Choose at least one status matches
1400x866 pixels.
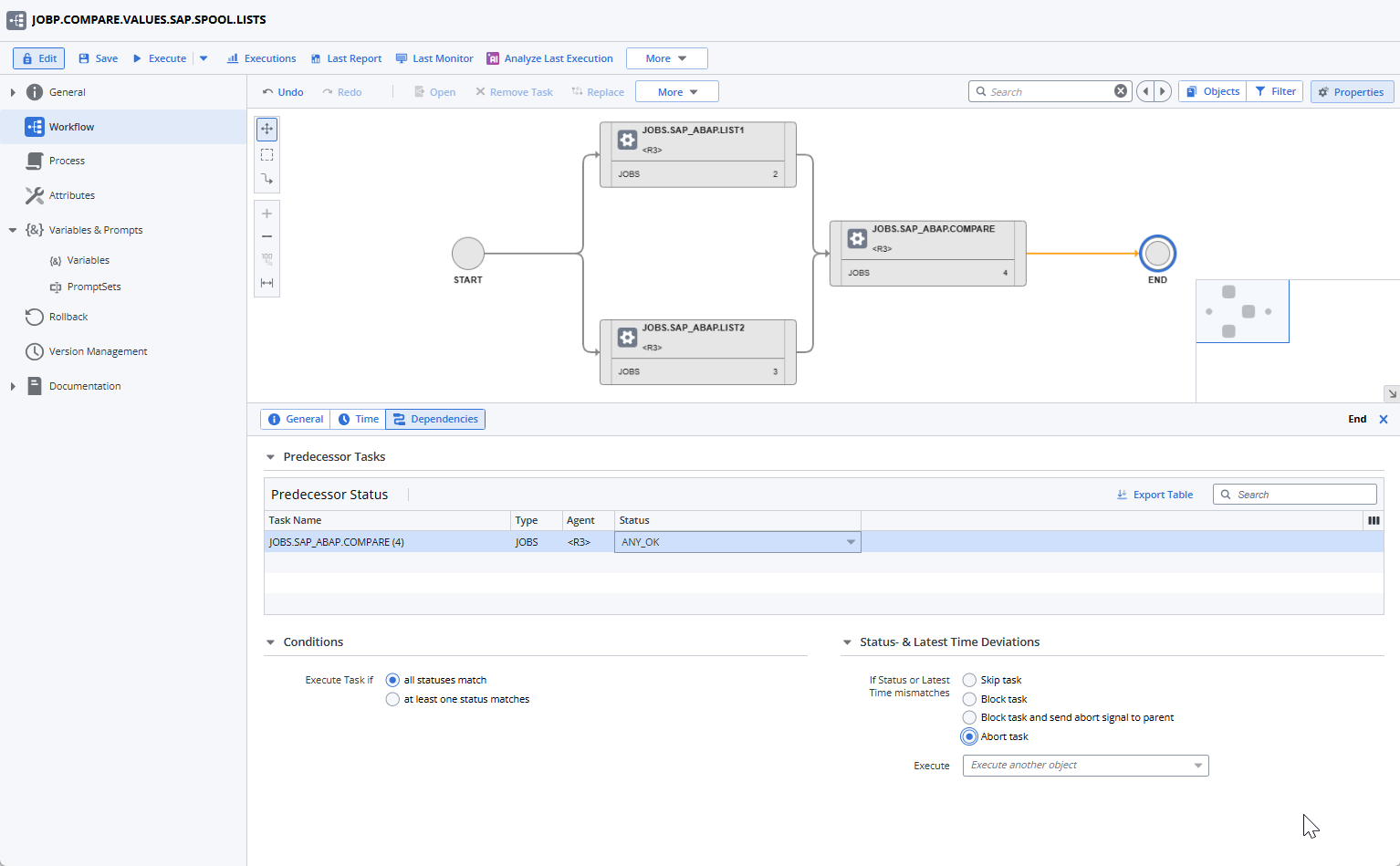tap(392, 699)
